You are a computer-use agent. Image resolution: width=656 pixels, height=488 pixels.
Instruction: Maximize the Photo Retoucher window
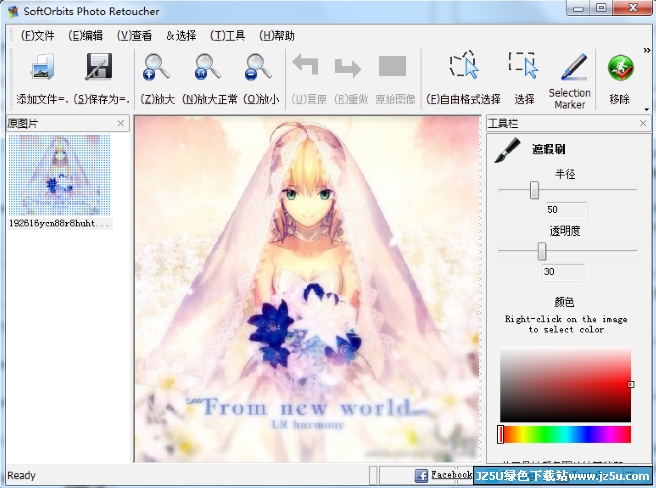[x=601, y=8]
